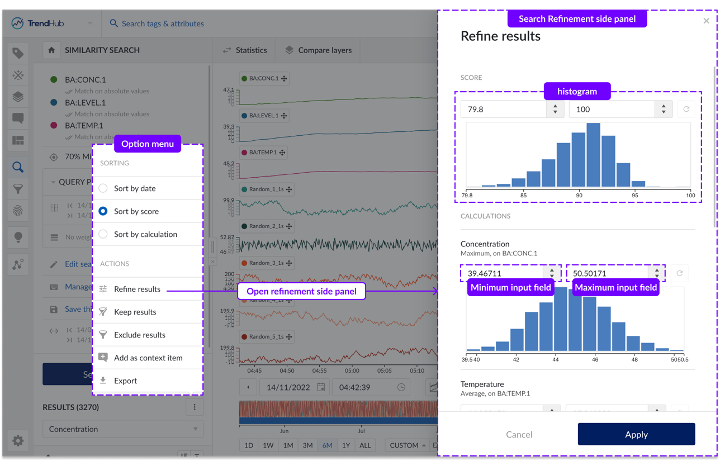
Task: Reset the score range with refresh icon
Action: [686, 108]
